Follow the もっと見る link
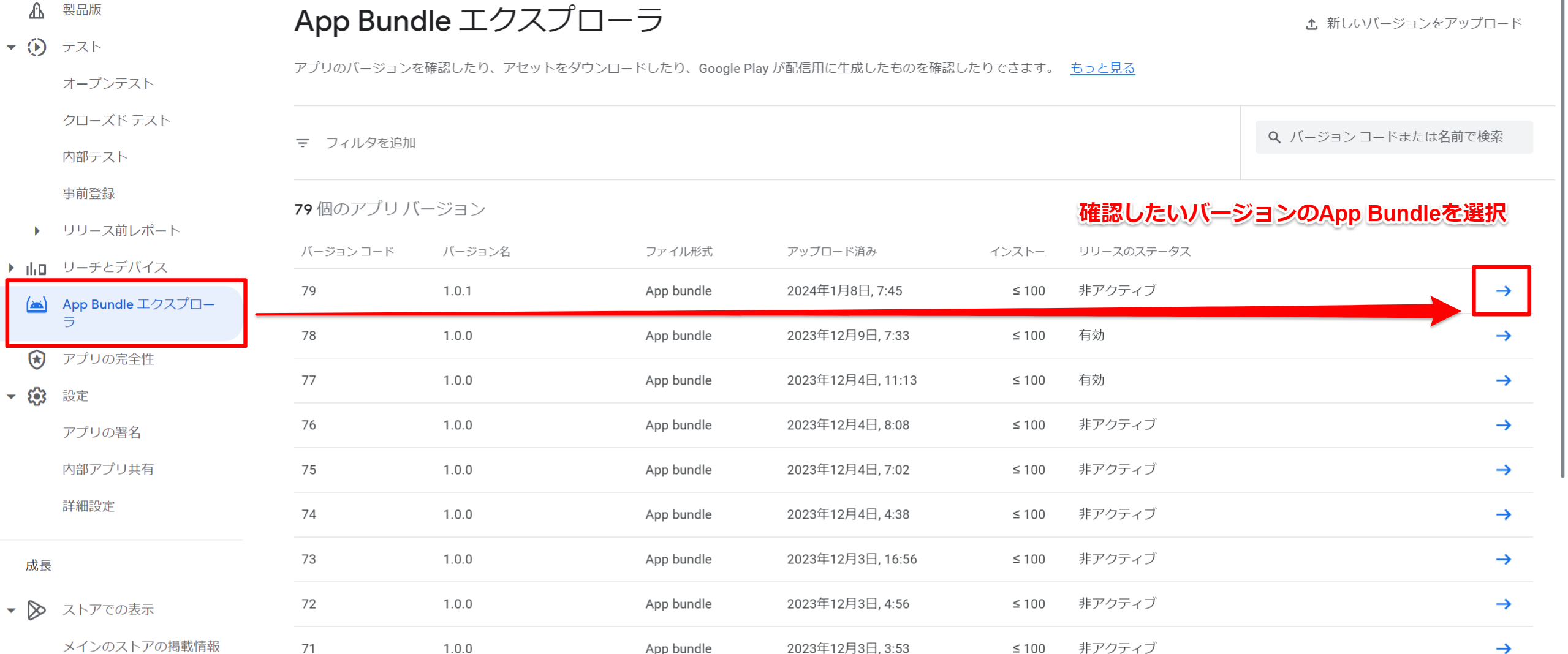Screen dimensions: 1568x654 pos(1102,68)
